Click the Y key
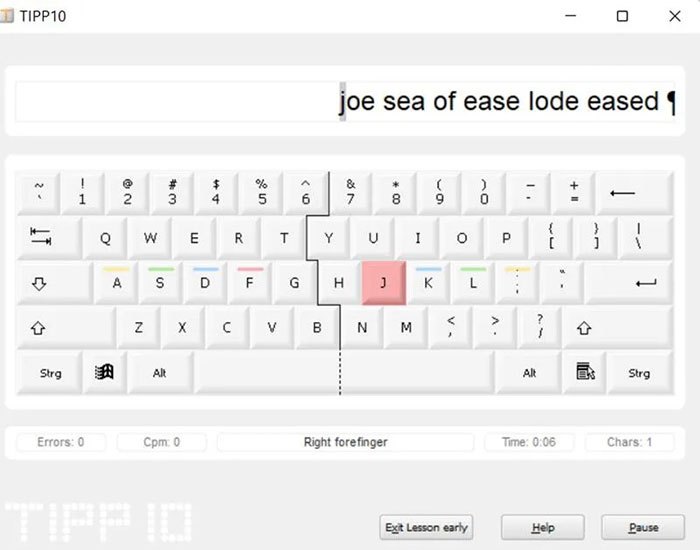Viewport: 700px width, 550px height. pyautogui.click(x=329, y=238)
